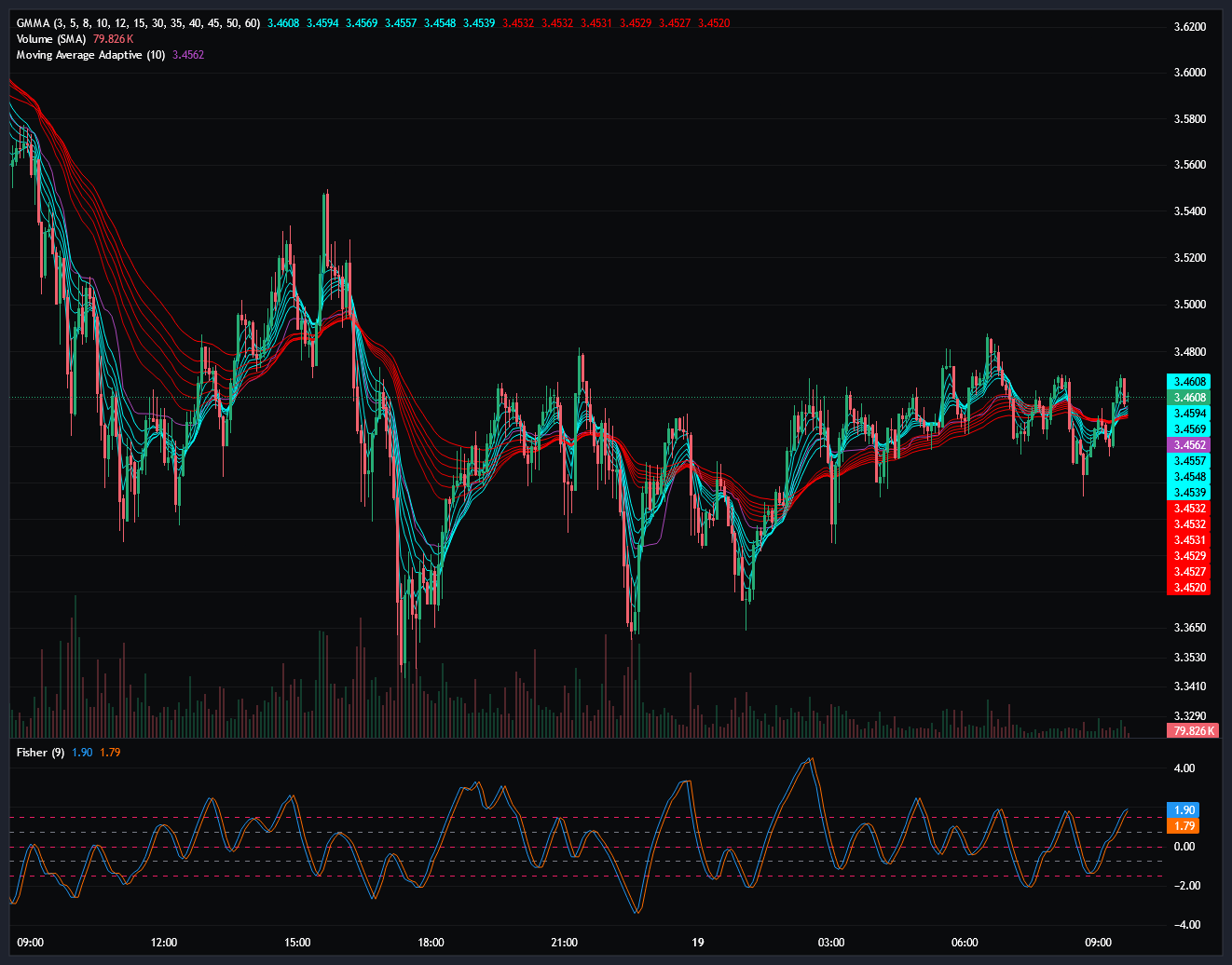Click the red 3.4531 value in the GMMA legend

[x=596, y=23]
